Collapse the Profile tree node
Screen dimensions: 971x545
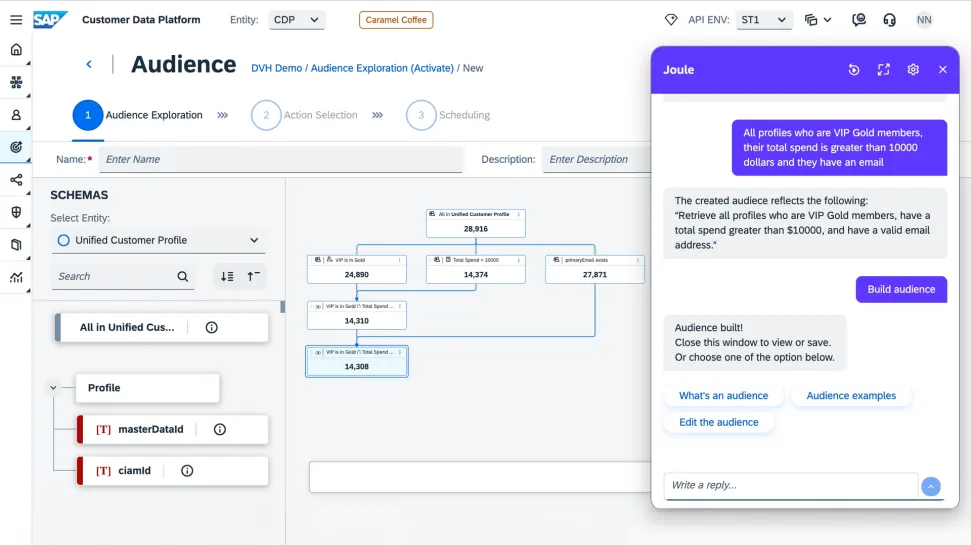coord(53,388)
